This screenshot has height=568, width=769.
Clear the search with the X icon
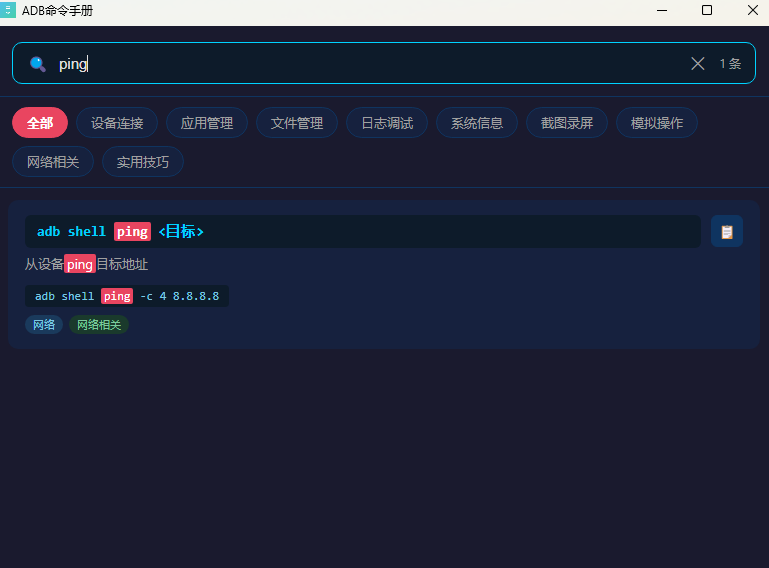click(698, 63)
